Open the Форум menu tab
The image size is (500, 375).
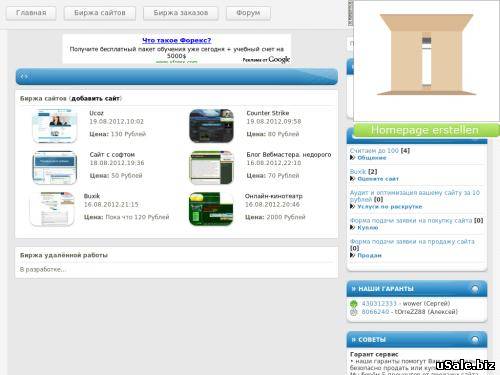point(248,13)
